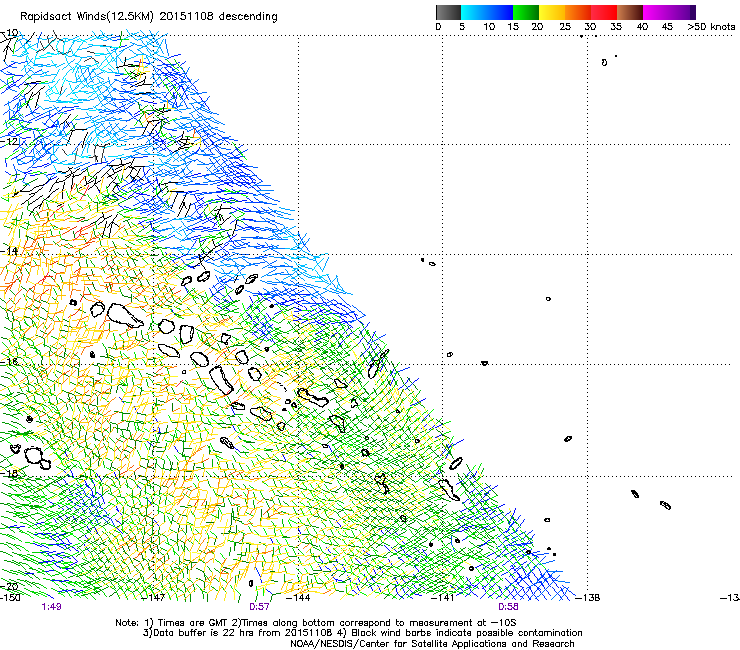Click the '-18' latitude label

point(9,473)
